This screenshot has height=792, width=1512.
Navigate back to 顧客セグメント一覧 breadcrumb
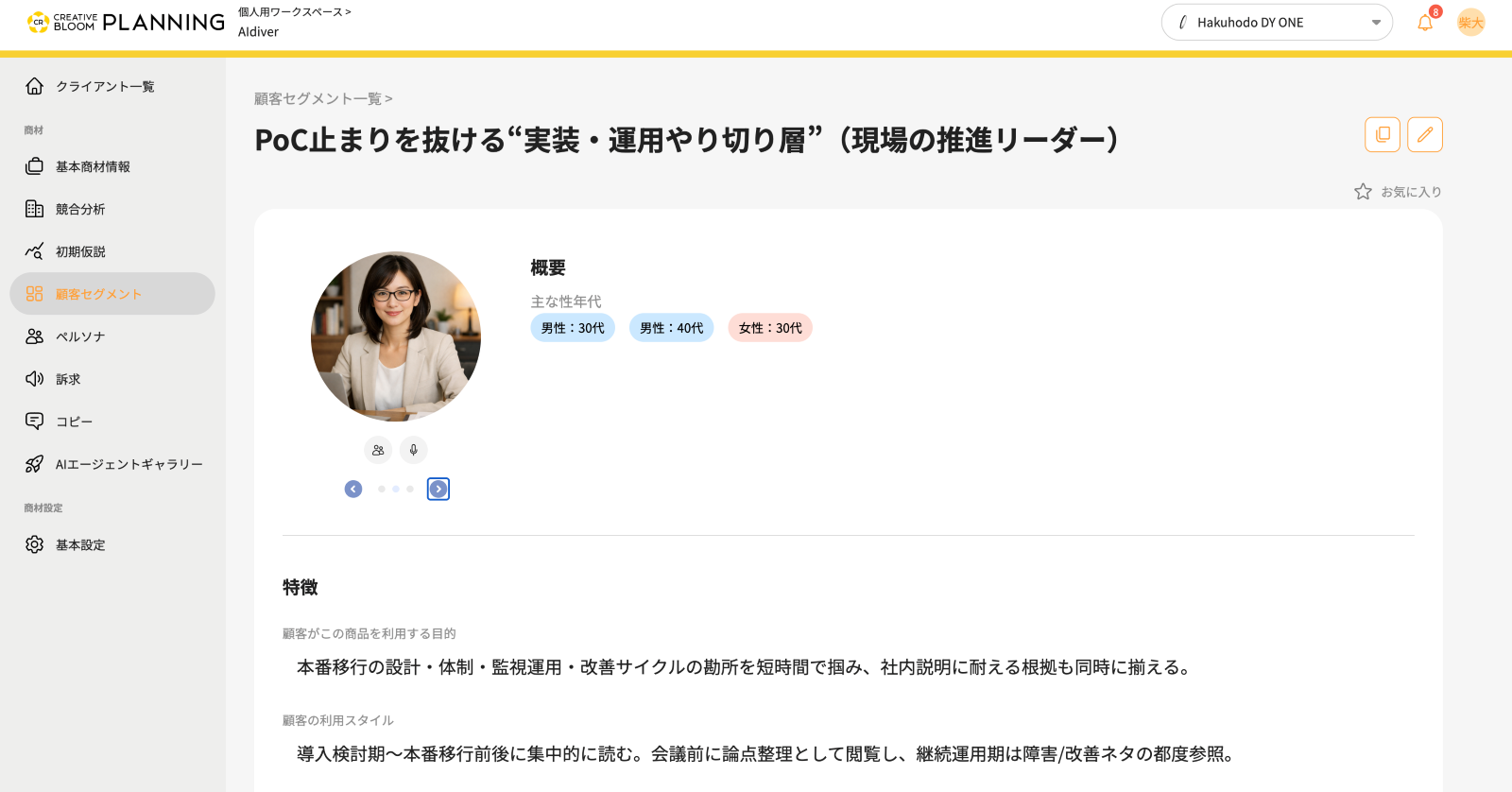pos(321,98)
